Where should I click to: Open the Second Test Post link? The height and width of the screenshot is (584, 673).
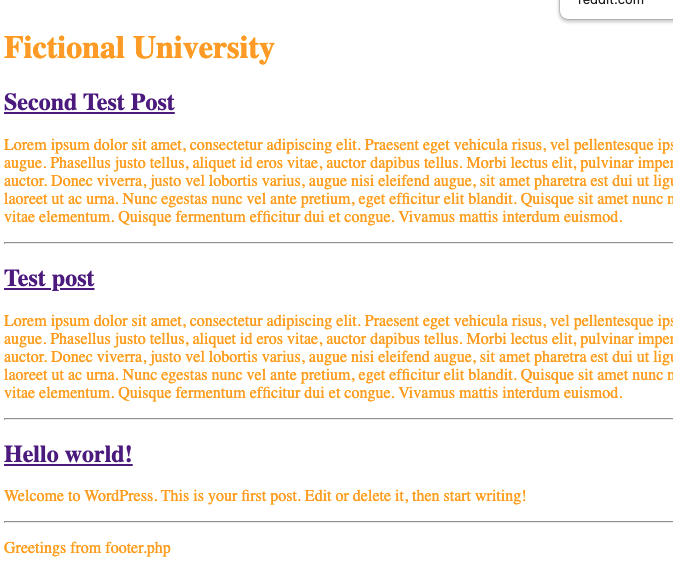[89, 103]
